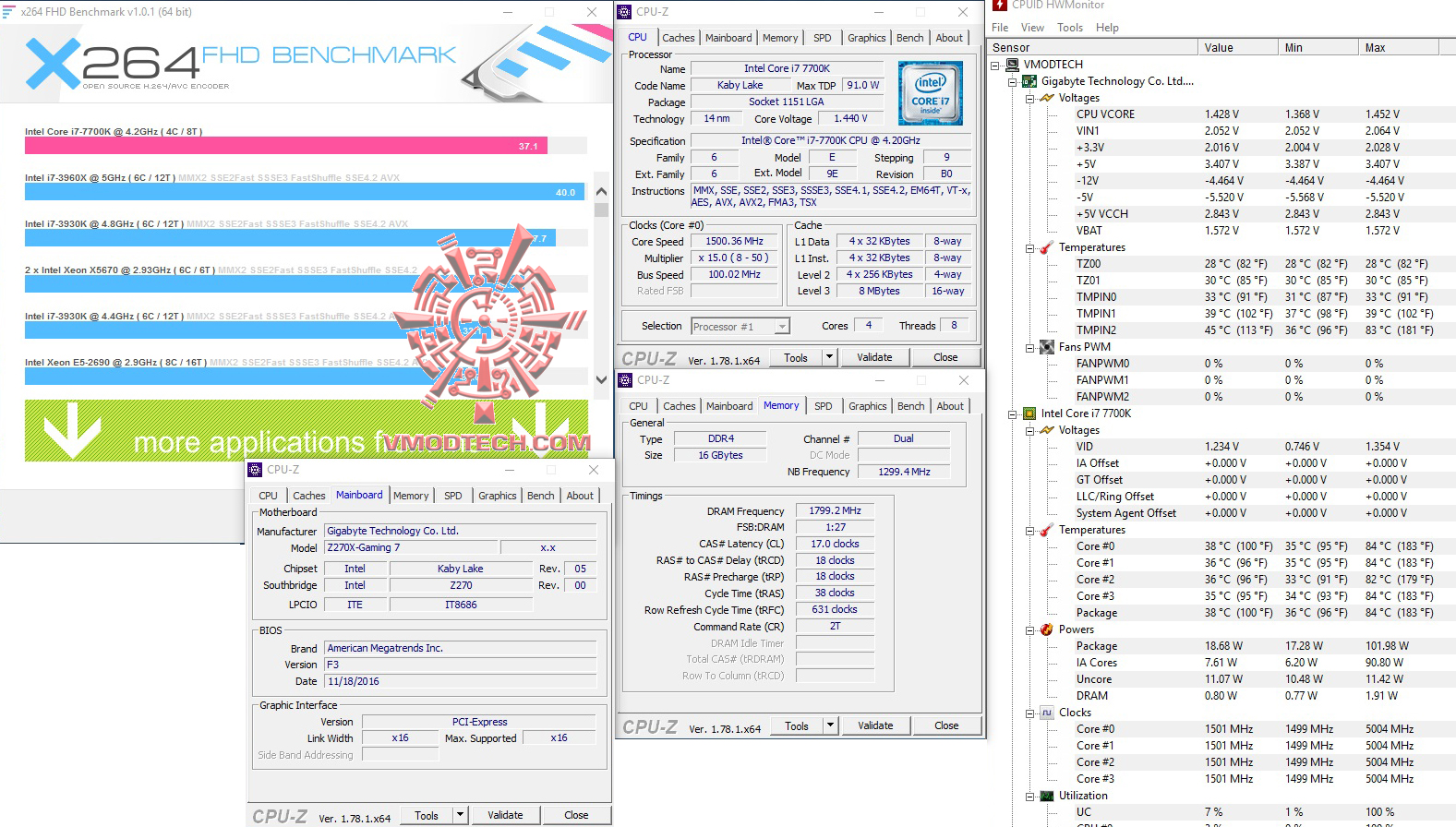Viewport: 1456px width, 827px height.
Task: Click the Intel Core i7 7700K name field
Action: (787, 68)
